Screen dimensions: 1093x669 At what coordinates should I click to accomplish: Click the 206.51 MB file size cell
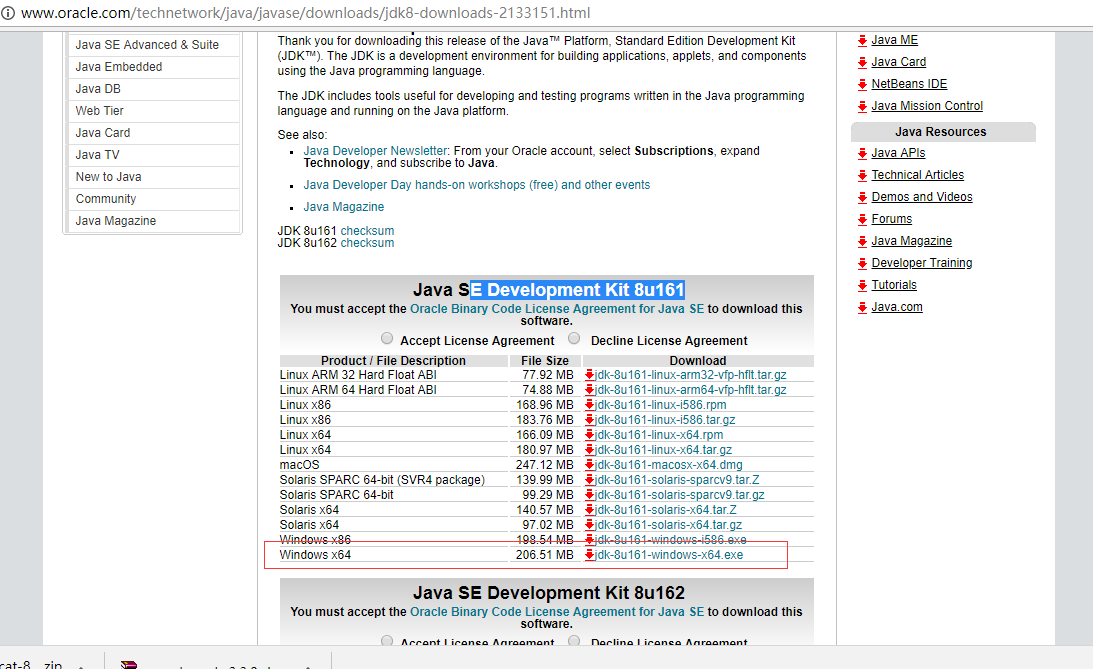click(544, 555)
